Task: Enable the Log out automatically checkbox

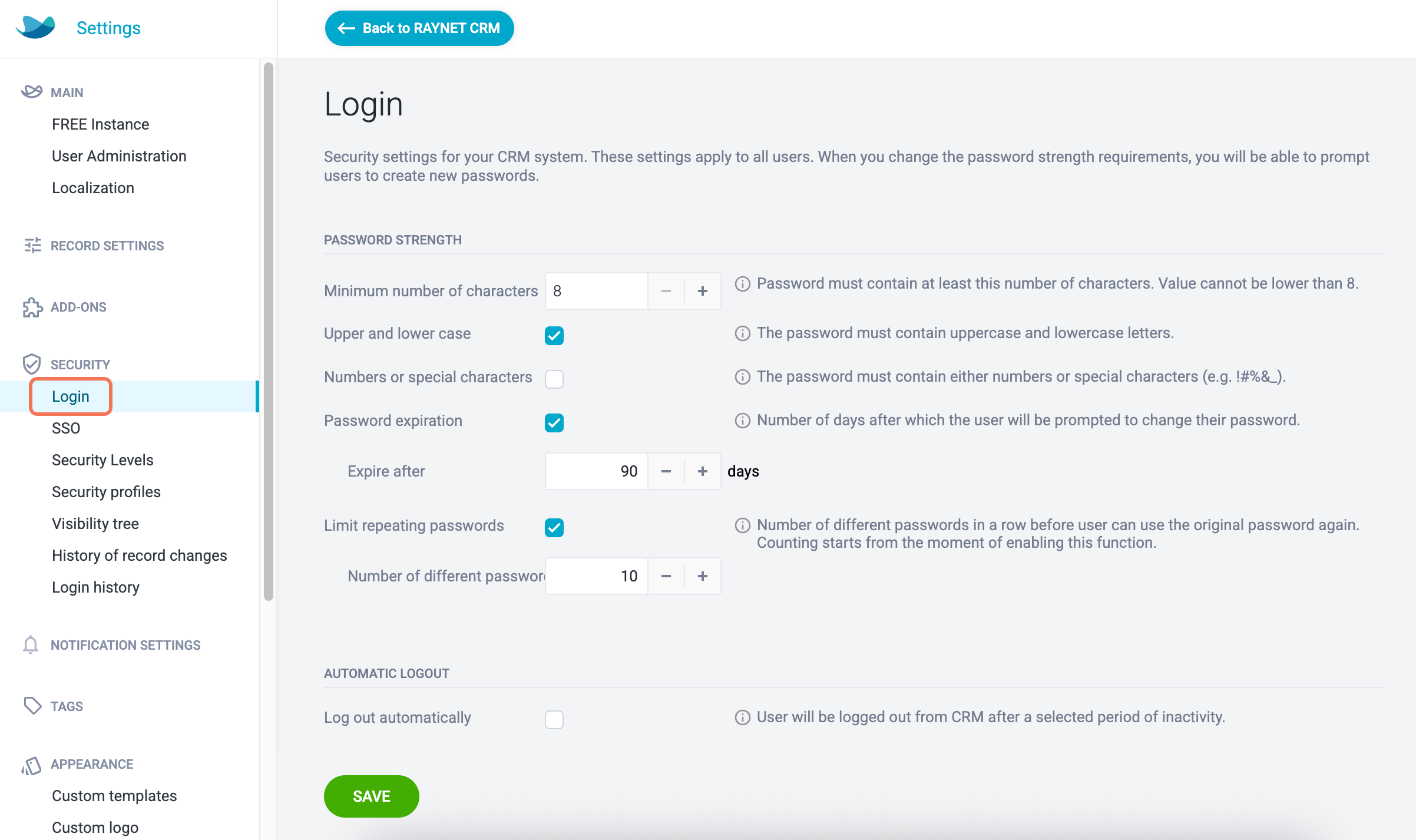Action: coord(554,720)
